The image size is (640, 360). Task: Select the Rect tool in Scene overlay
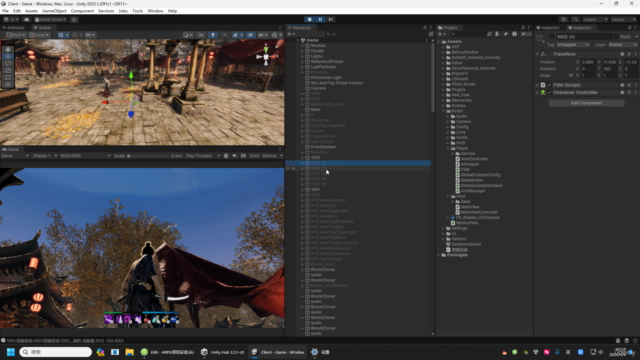tap(8, 77)
